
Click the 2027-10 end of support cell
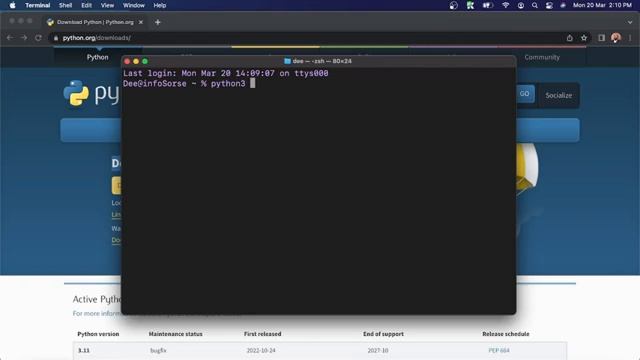[x=378, y=351]
